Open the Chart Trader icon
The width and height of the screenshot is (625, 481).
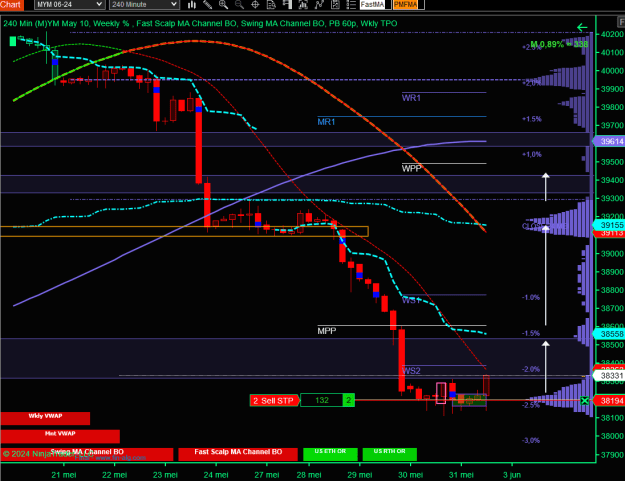pos(287,4)
